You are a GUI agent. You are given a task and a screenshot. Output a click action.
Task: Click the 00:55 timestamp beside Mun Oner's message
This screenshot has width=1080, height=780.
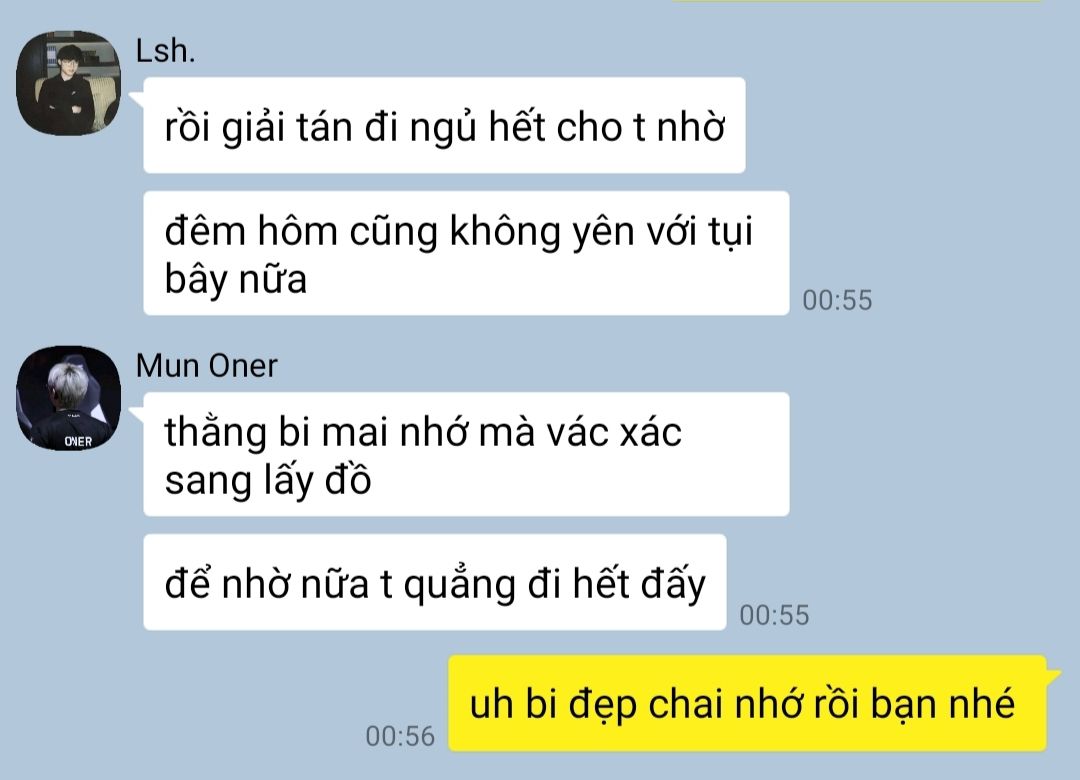[774, 615]
